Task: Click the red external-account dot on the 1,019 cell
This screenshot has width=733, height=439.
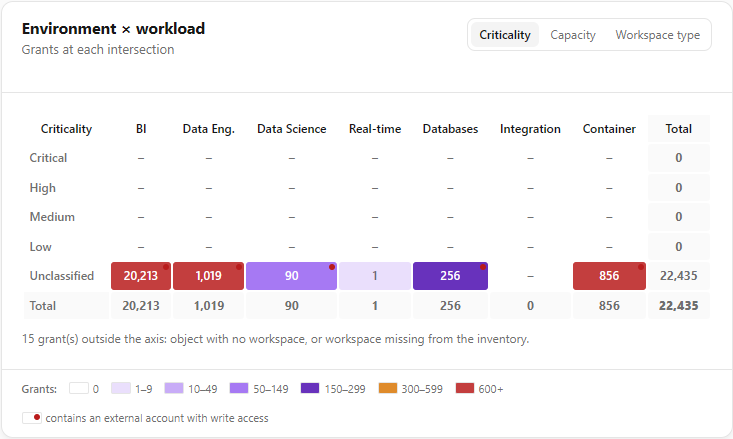Action: 239,267
